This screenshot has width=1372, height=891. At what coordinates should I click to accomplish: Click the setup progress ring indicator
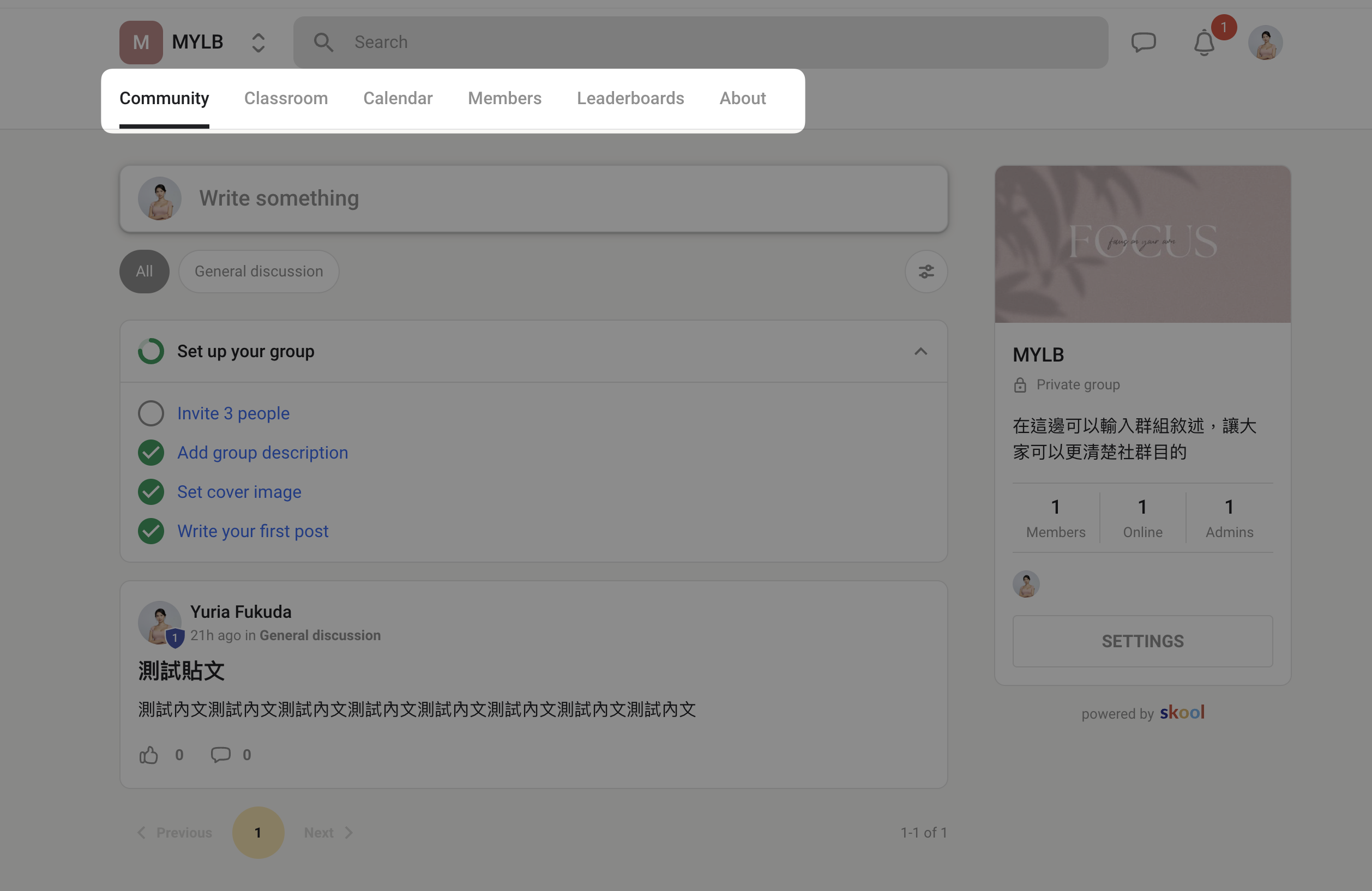[x=151, y=351]
